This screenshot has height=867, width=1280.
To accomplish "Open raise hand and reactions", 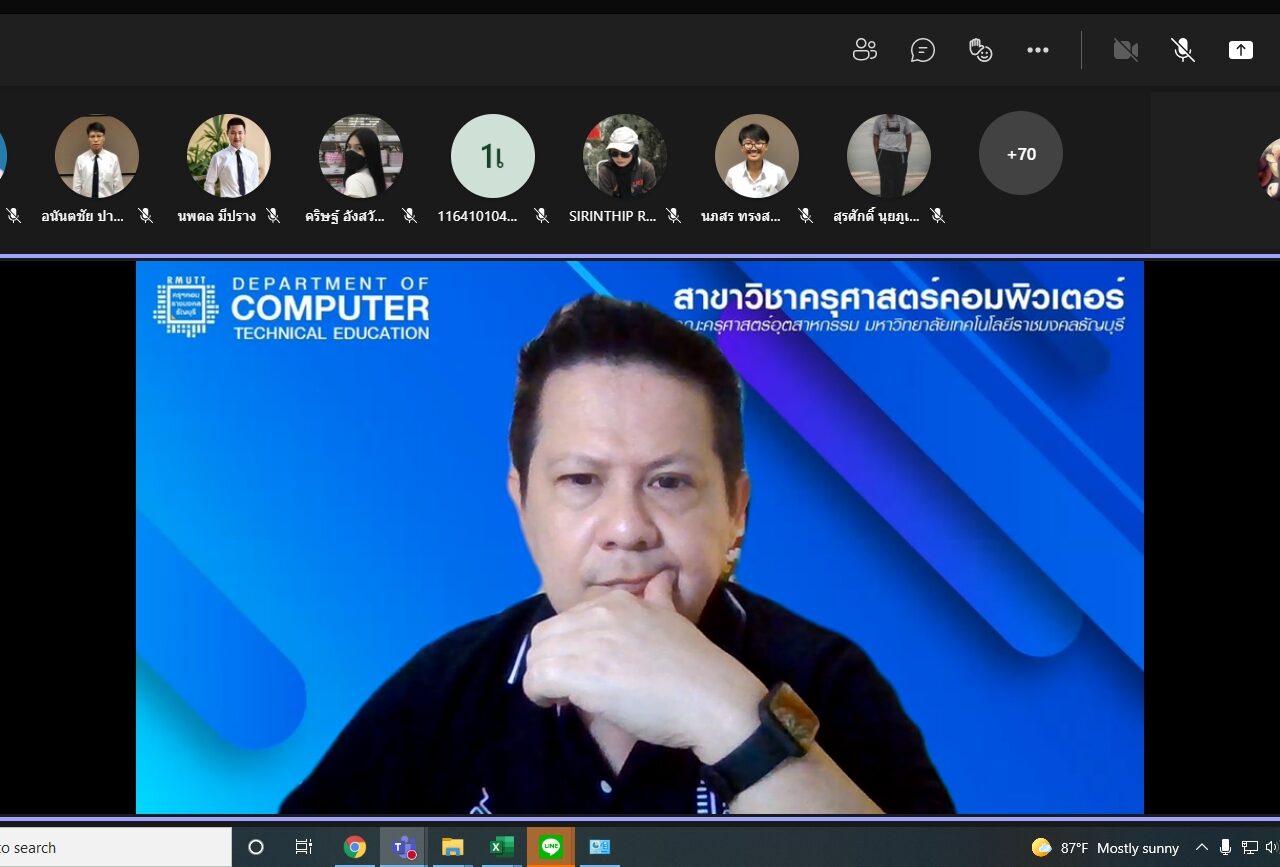I will (x=980, y=50).
